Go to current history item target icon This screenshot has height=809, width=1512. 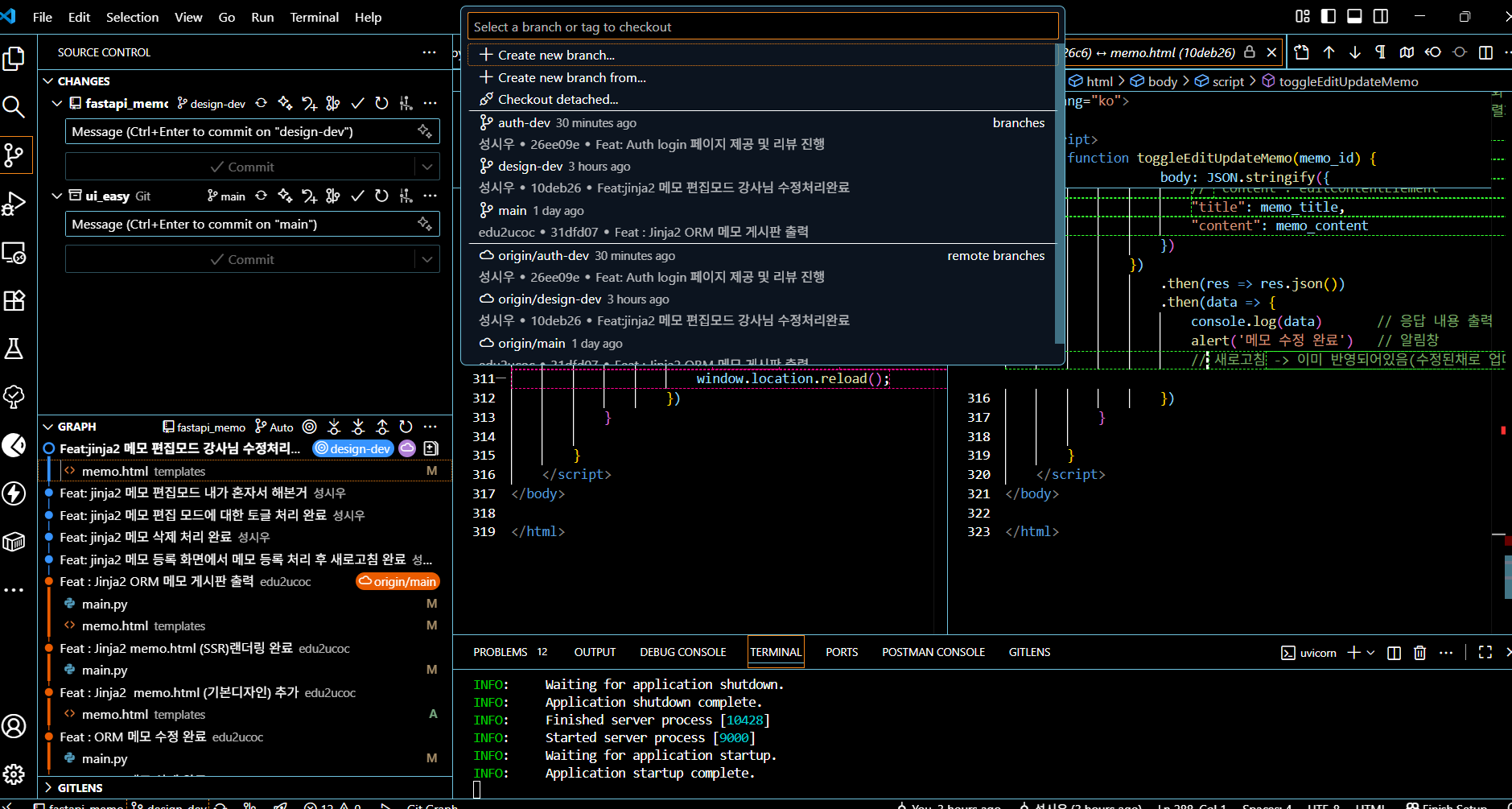[x=310, y=427]
